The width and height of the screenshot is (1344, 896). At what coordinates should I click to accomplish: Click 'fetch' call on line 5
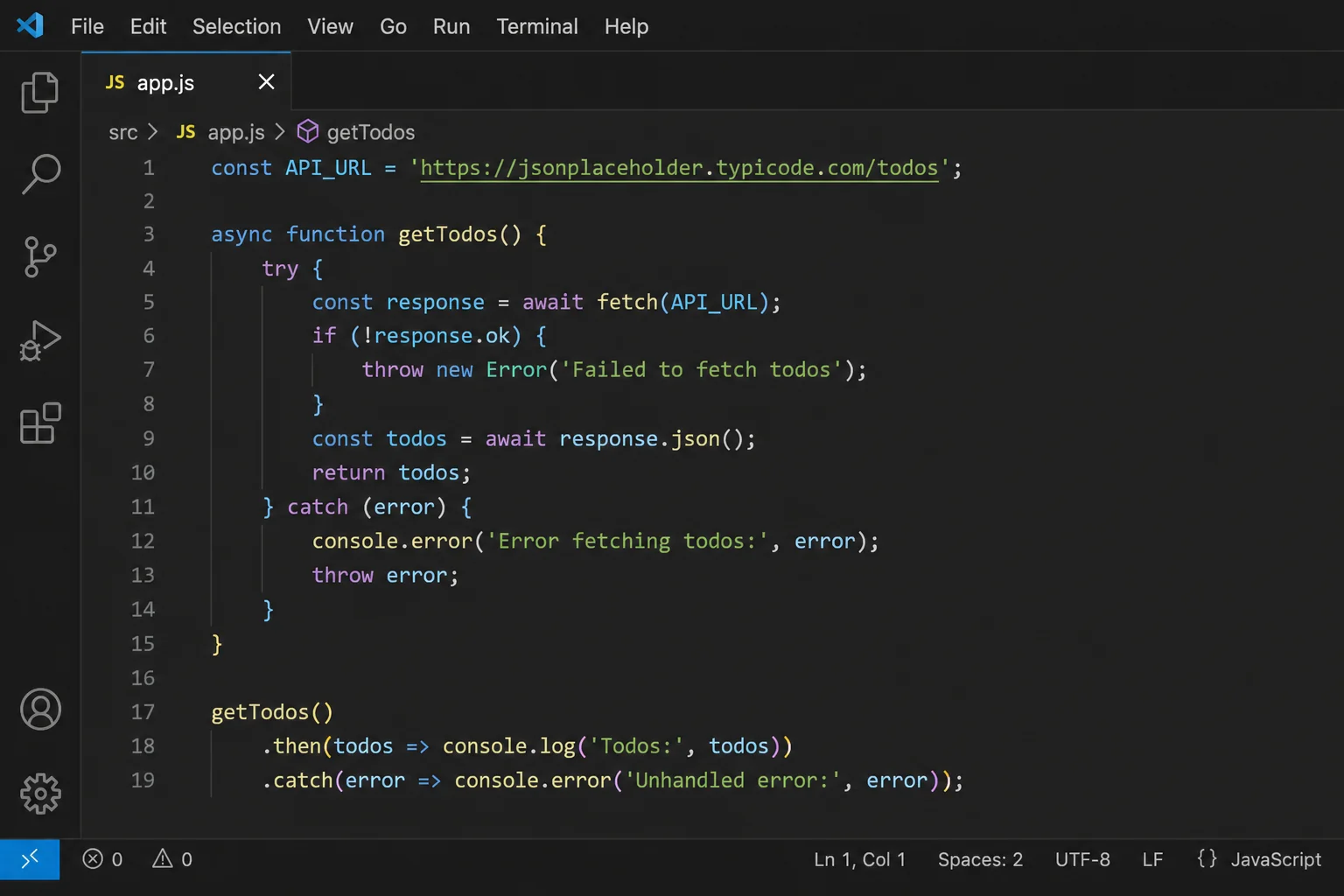(x=627, y=302)
